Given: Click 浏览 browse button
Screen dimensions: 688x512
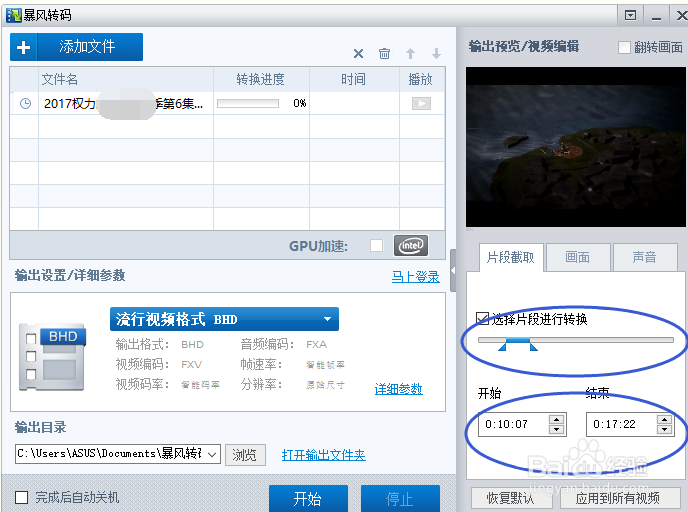Looking at the screenshot, I should (x=245, y=455).
